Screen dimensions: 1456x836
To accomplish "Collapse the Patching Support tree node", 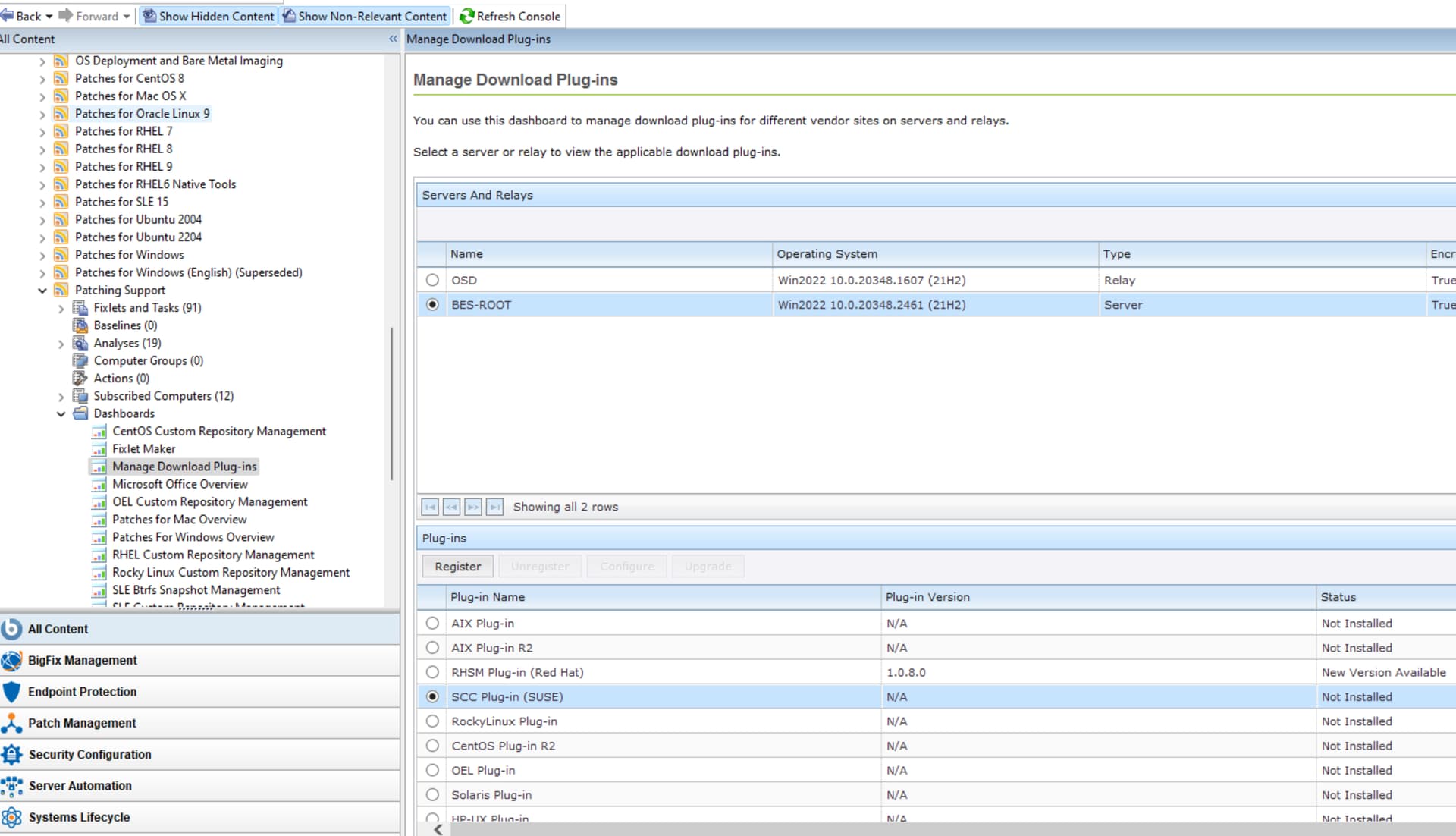I will [x=42, y=291].
